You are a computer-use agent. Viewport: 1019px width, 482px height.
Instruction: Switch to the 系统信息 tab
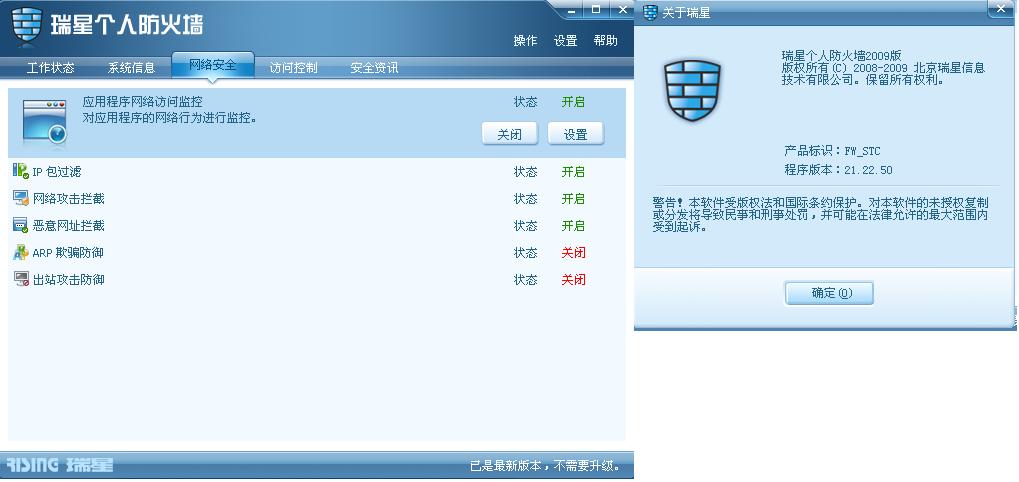[x=131, y=68]
